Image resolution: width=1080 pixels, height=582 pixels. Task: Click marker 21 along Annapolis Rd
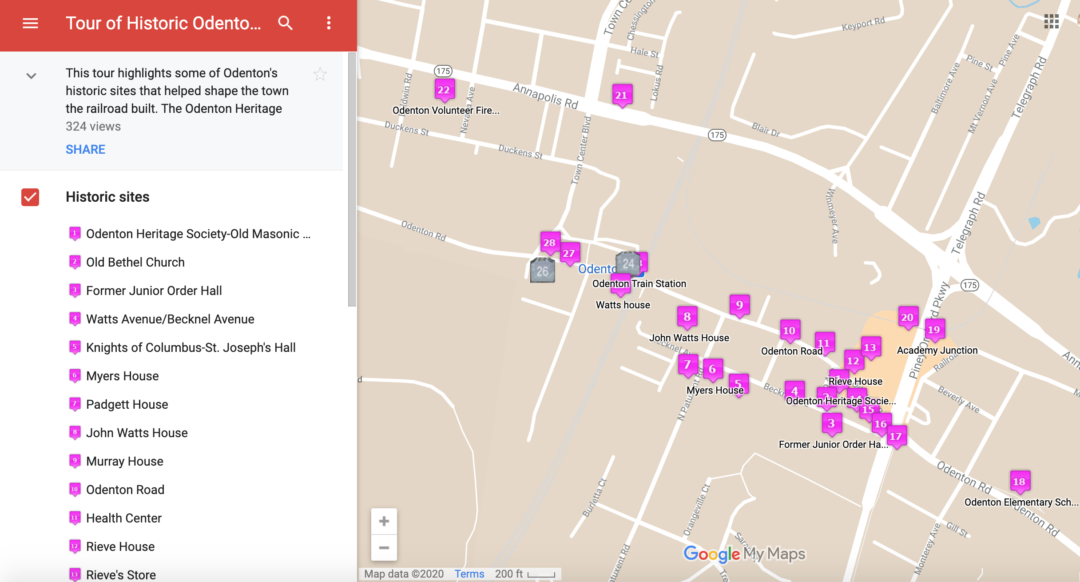pos(622,94)
